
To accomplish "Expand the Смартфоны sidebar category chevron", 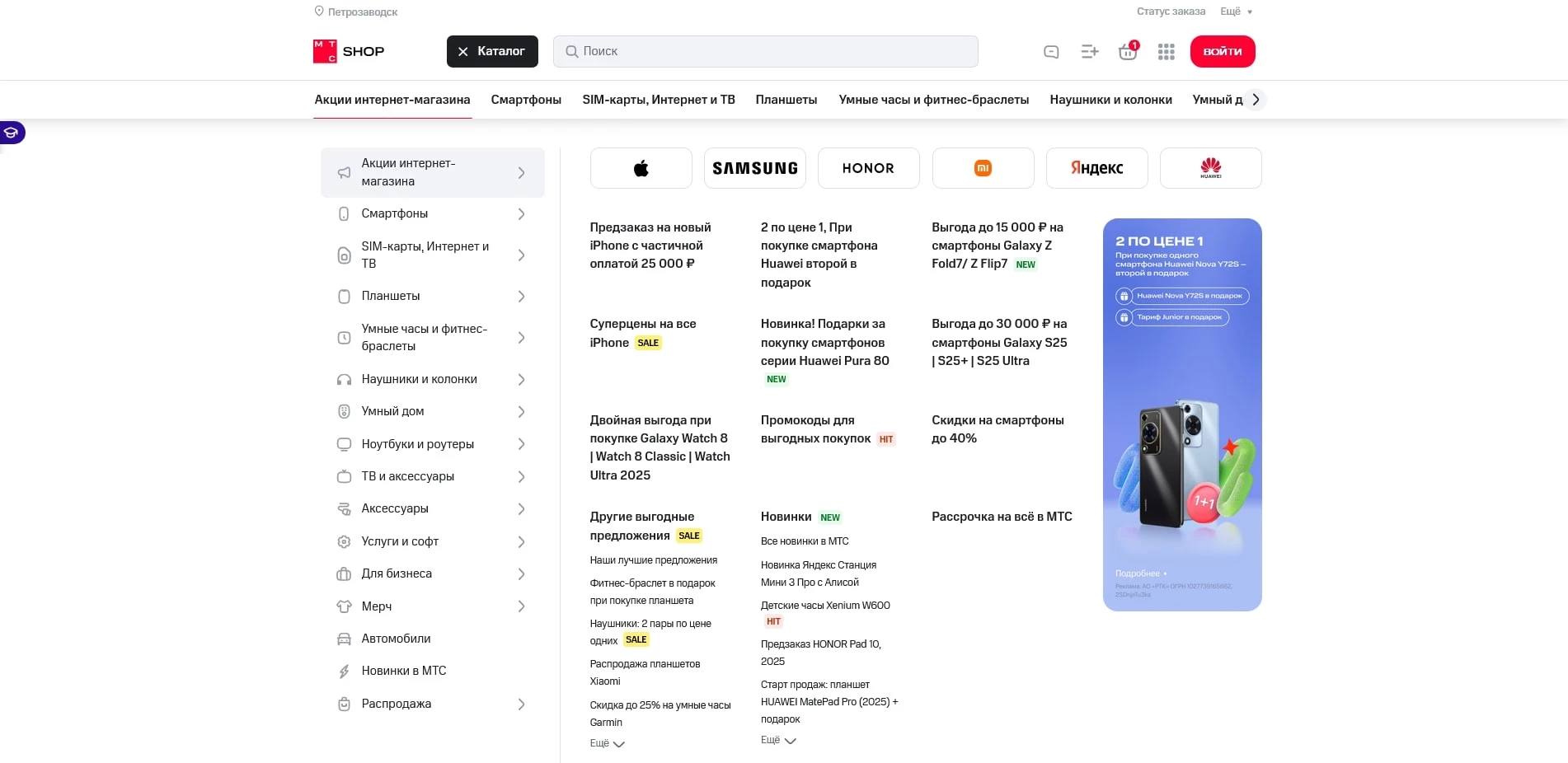I will [521, 213].
